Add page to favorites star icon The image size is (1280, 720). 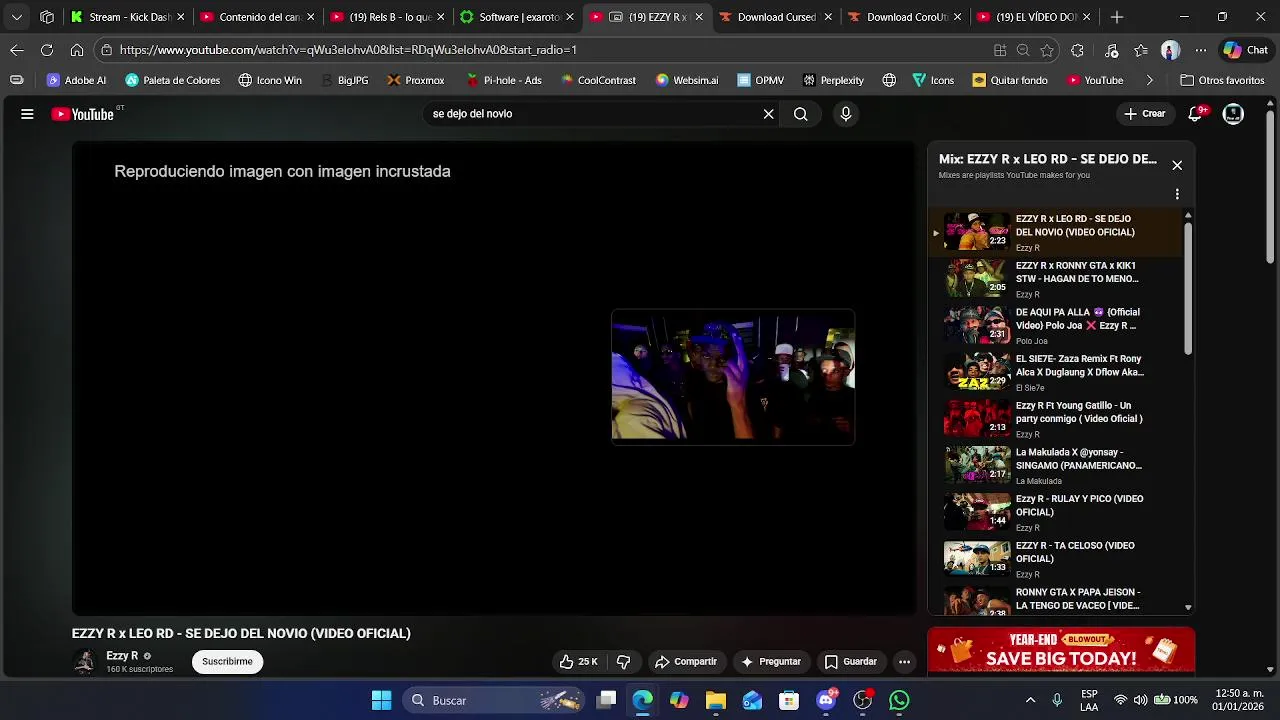click(1047, 50)
